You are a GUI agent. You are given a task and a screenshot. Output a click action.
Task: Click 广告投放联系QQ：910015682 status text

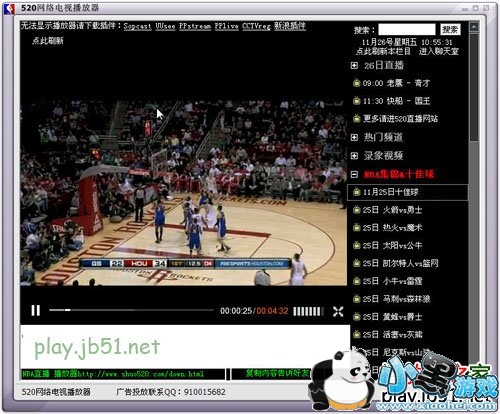click(171, 392)
